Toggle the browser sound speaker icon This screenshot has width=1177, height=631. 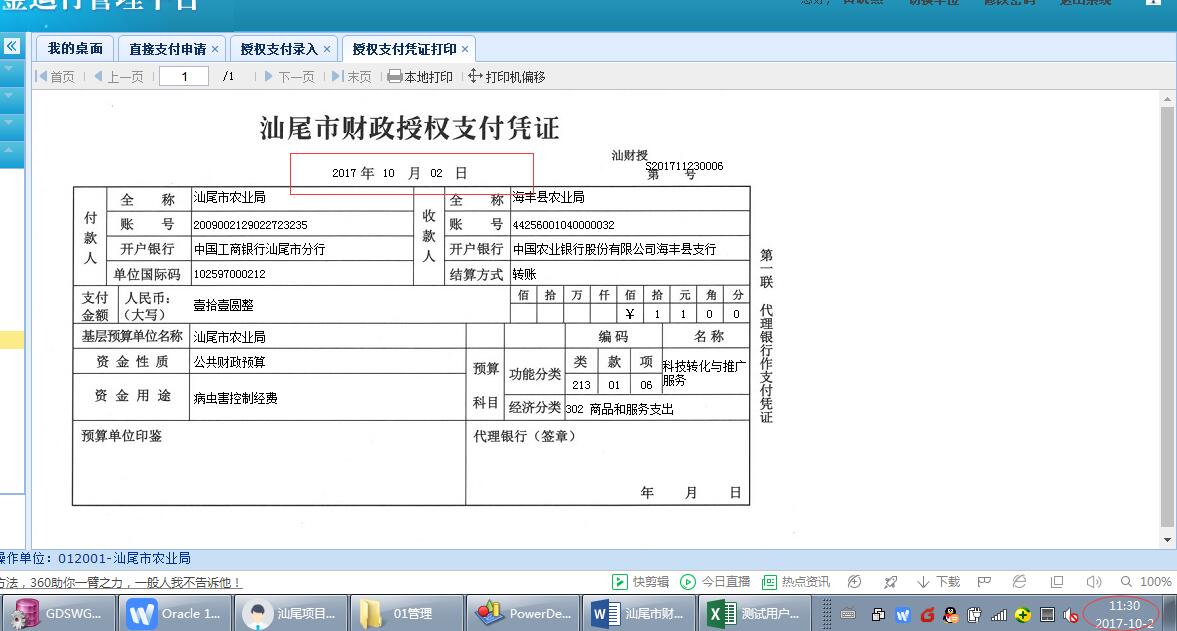tap(1093, 582)
